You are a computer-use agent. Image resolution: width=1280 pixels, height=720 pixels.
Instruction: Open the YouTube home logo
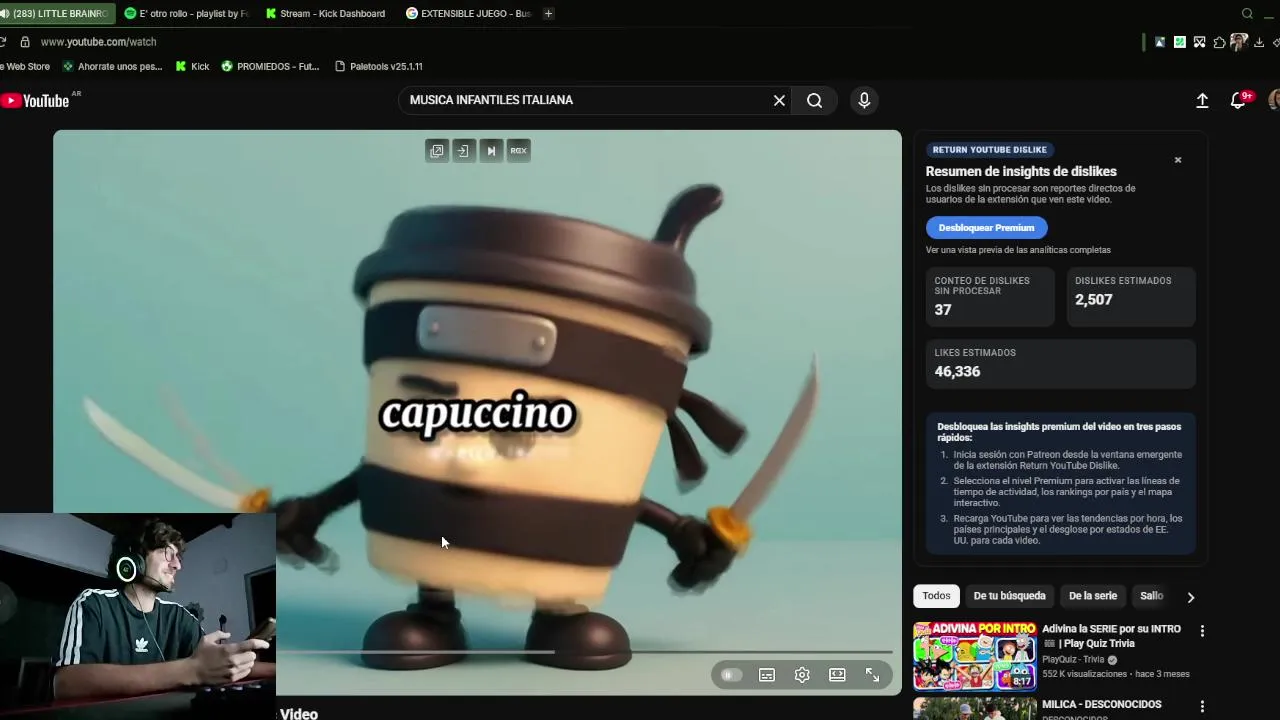36,100
